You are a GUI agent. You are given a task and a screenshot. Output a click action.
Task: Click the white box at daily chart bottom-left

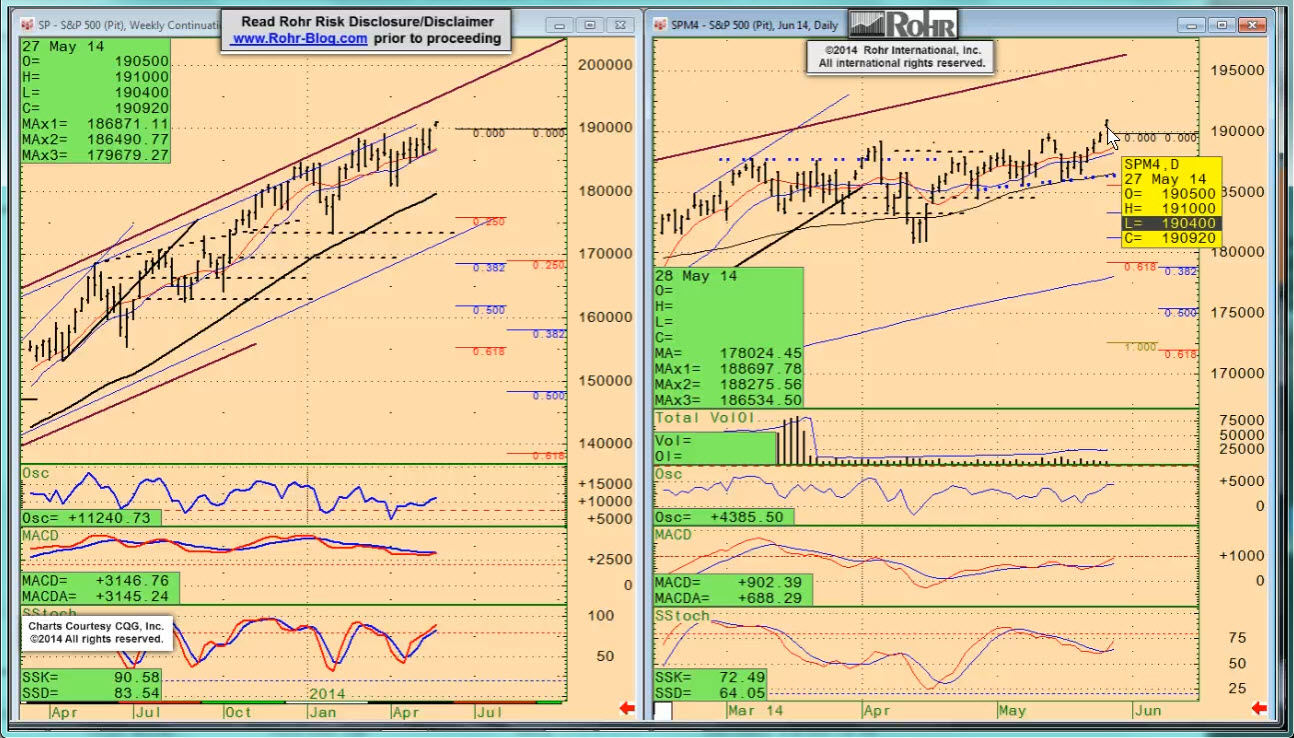click(x=662, y=710)
